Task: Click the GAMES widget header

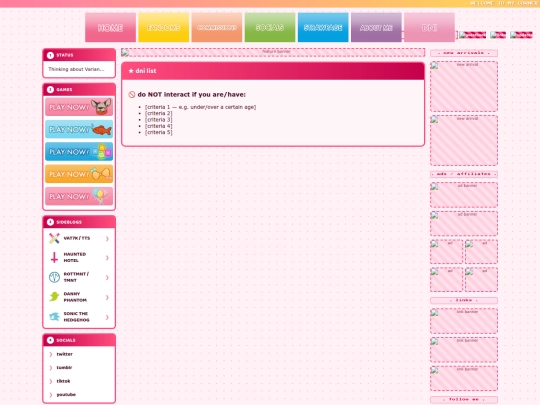Action: [x=79, y=90]
